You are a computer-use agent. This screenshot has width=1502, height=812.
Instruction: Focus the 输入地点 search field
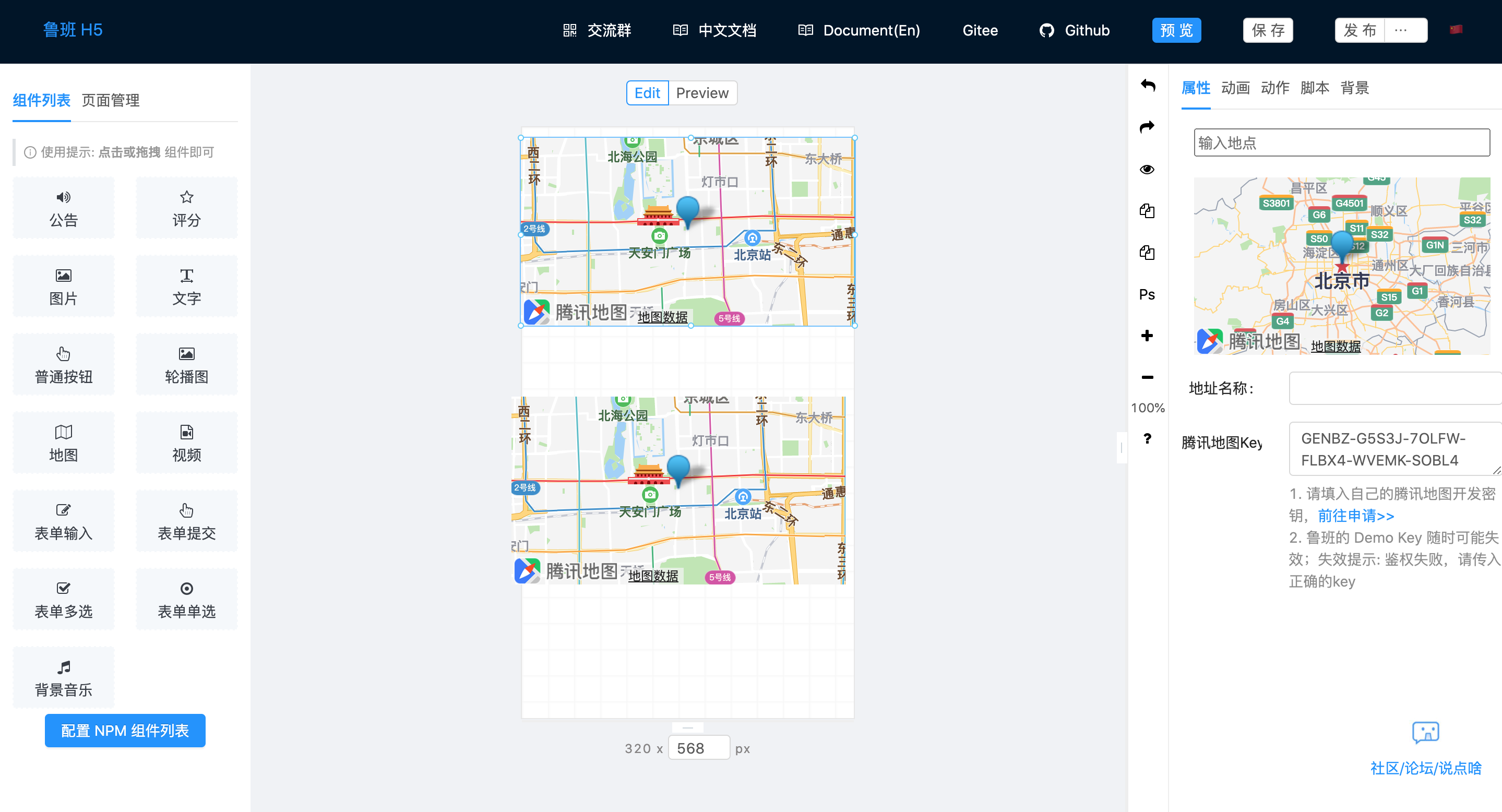point(1341,143)
